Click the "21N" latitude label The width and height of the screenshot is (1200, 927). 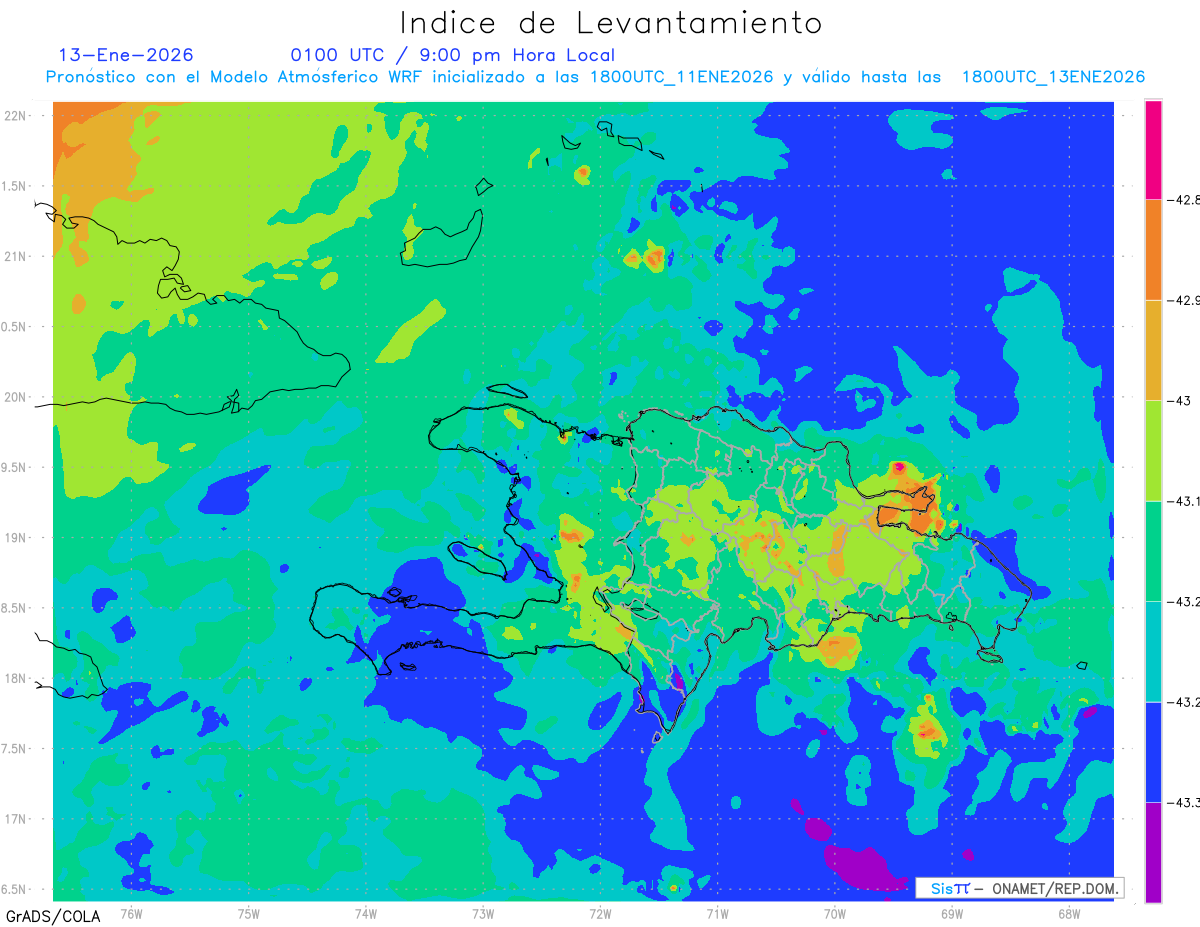(x=15, y=257)
